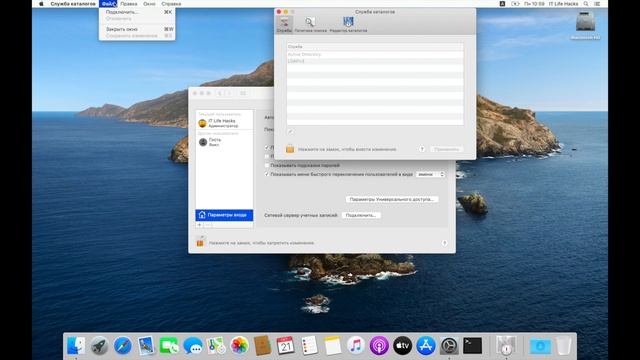Open Notes from the dock

[x=332, y=346]
